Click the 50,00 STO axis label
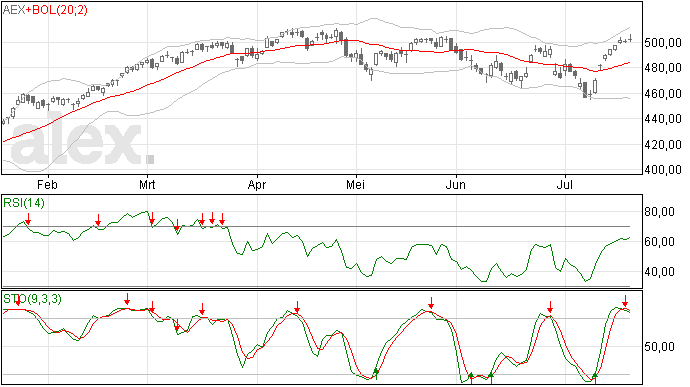The image size is (690, 387). [659, 346]
